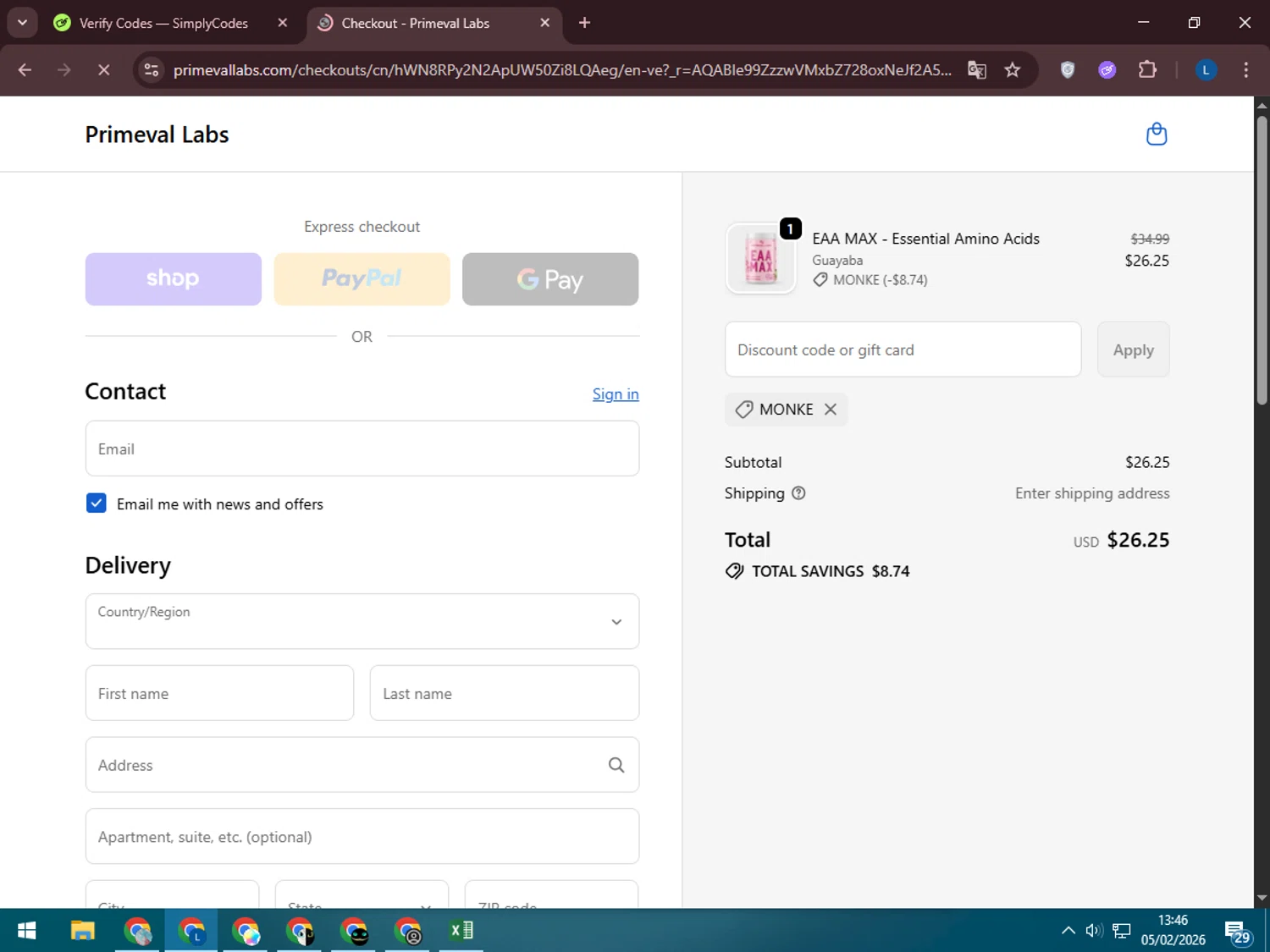
Task: Open the tab search chevron
Action: click(23, 23)
